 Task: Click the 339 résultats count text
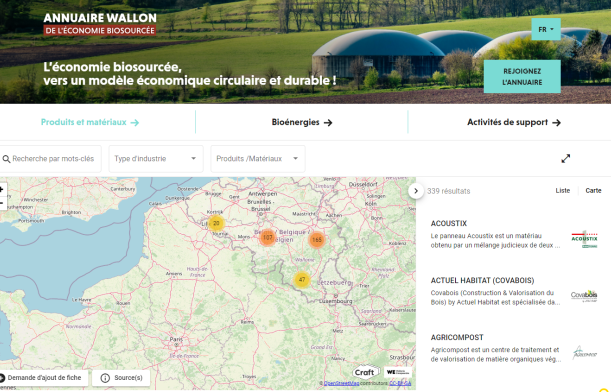[449, 191]
